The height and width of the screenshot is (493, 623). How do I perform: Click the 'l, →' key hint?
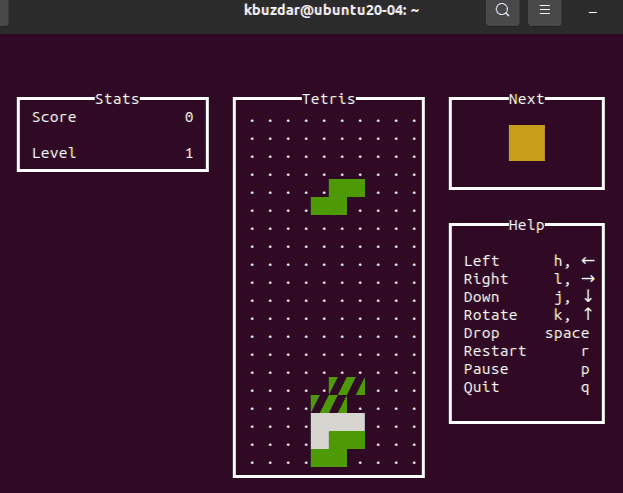point(575,279)
